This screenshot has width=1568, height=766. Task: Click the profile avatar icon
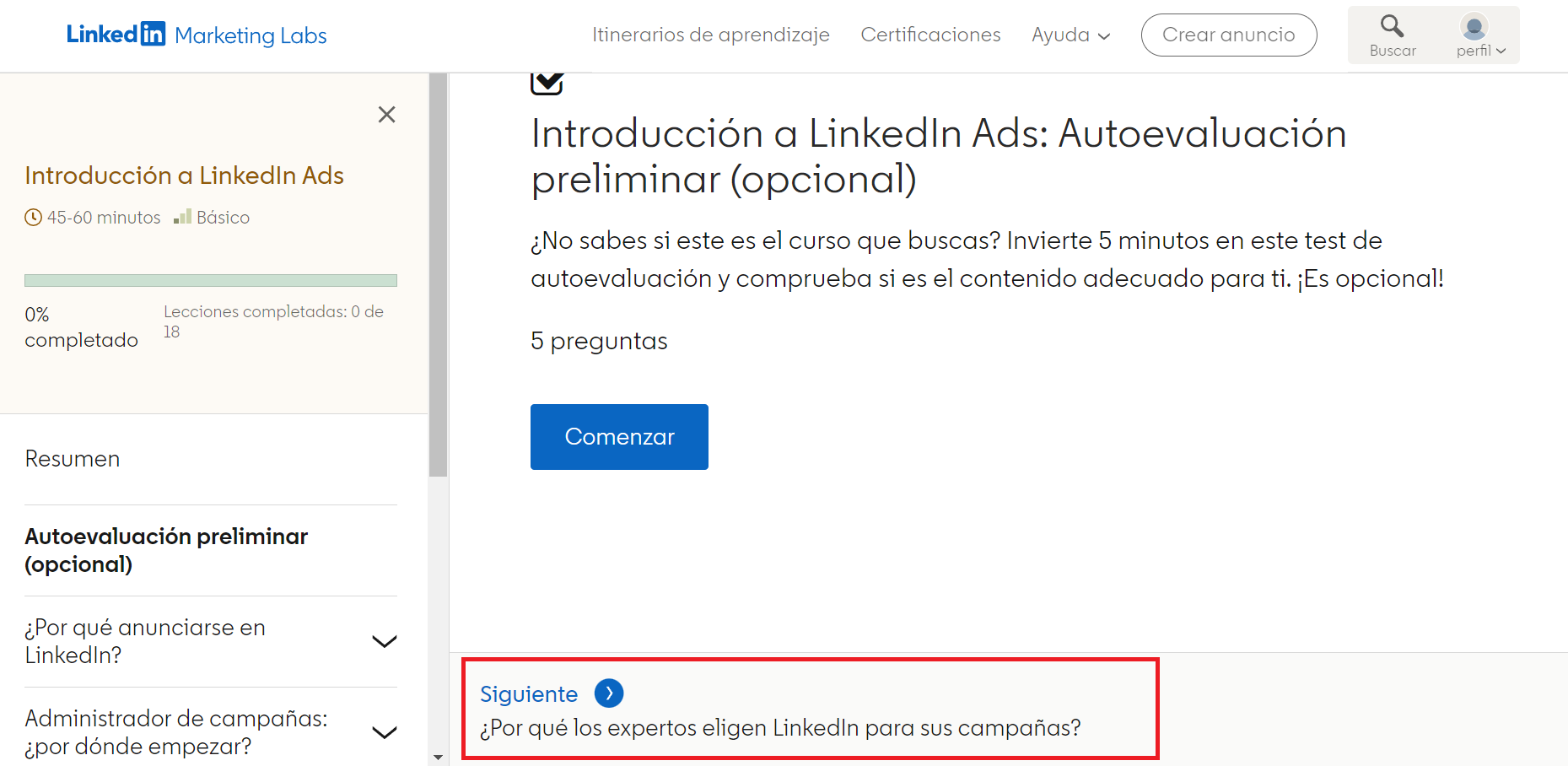point(1474,27)
